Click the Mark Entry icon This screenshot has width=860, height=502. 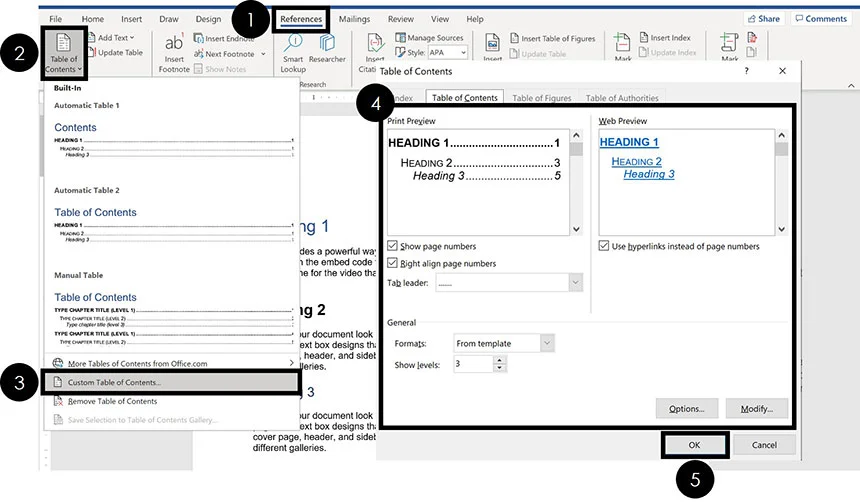pyautogui.click(x=622, y=43)
